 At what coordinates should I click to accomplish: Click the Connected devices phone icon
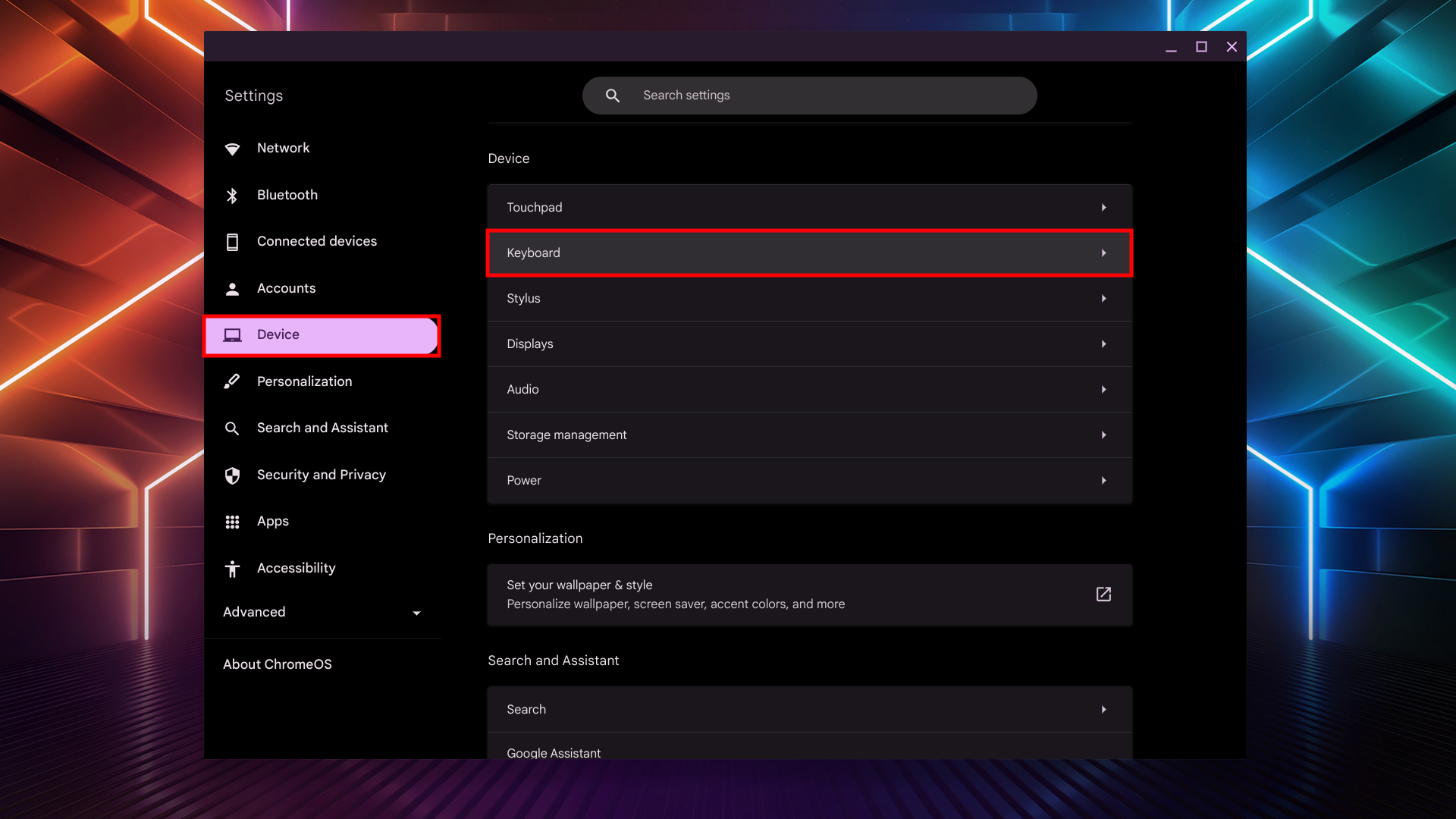[x=232, y=241]
